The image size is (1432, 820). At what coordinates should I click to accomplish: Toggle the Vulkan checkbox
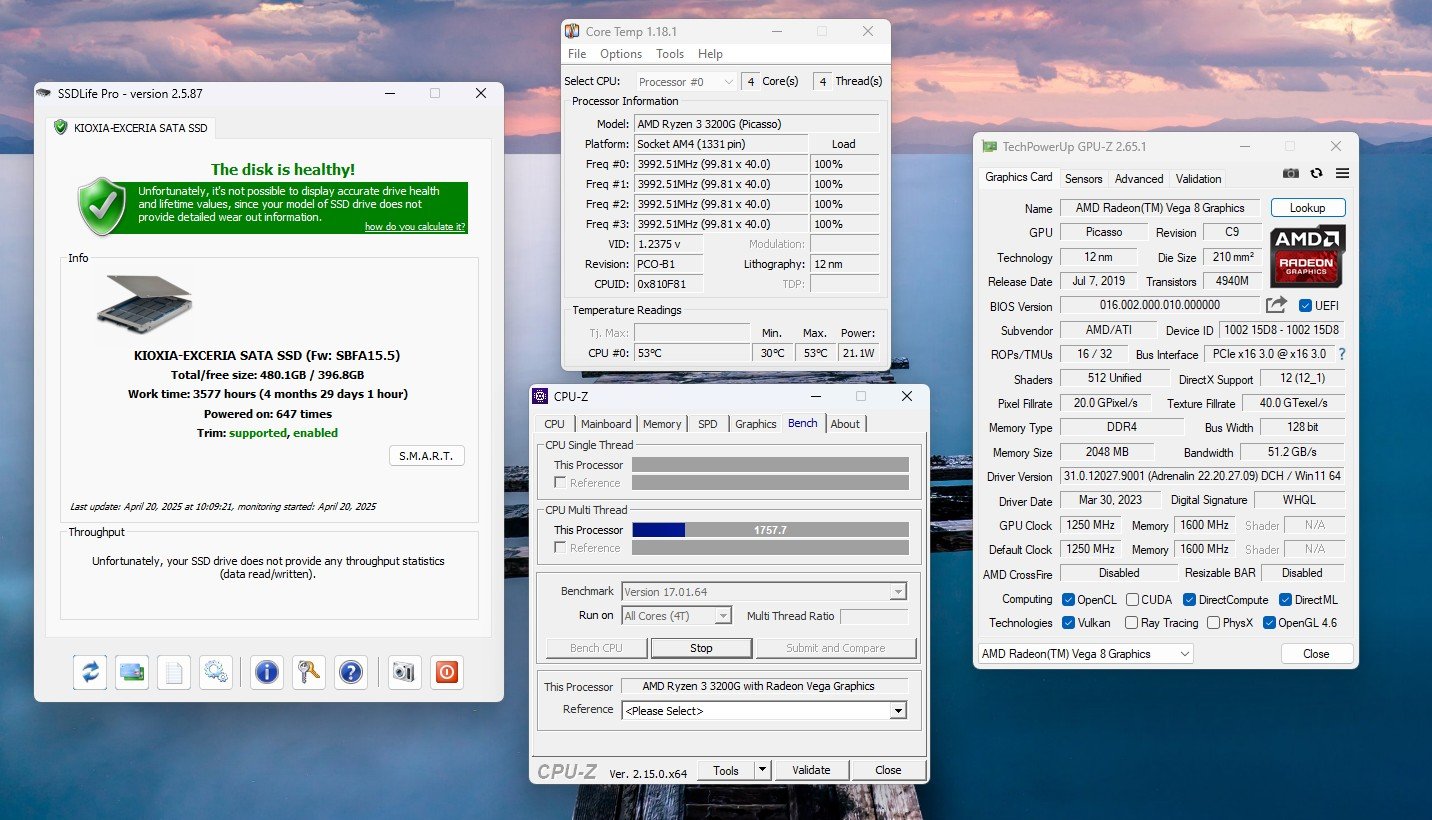pos(1070,623)
